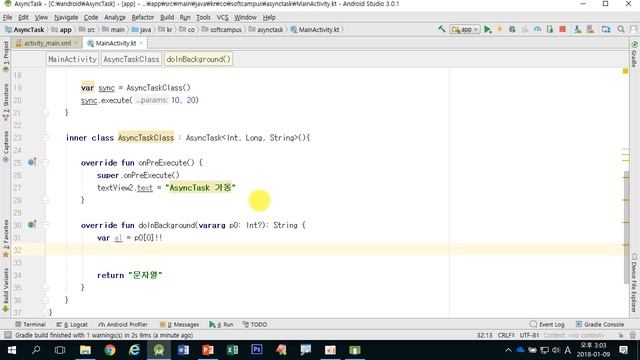Open the VCS menu

(222, 17)
